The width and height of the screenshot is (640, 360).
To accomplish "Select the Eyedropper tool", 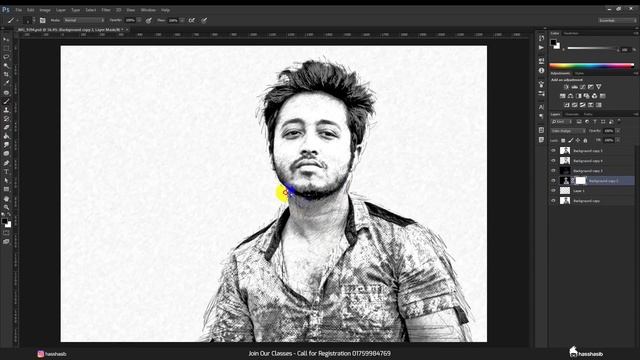I will (x=6, y=83).
